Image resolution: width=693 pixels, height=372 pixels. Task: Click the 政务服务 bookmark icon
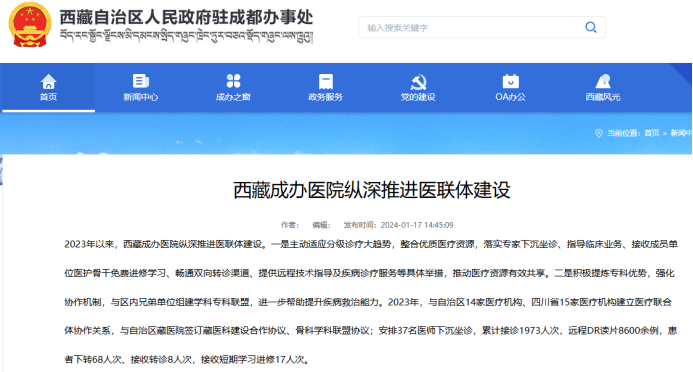tap(326, 81)
